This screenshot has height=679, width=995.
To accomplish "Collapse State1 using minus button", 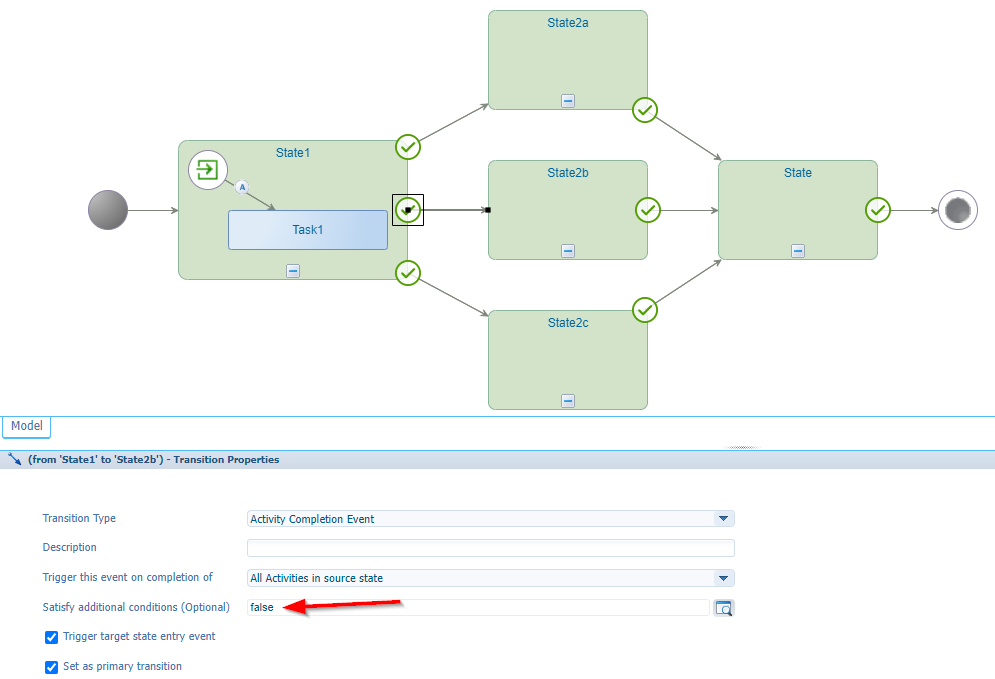I will [293, 271].
